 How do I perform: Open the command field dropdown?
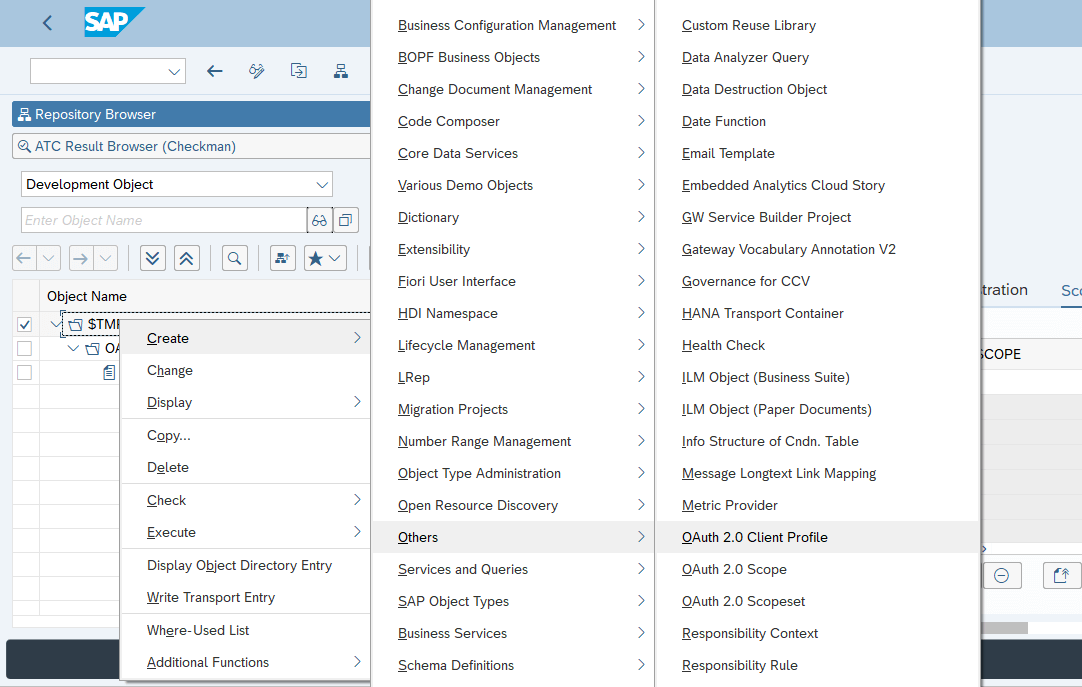[174, 71]
